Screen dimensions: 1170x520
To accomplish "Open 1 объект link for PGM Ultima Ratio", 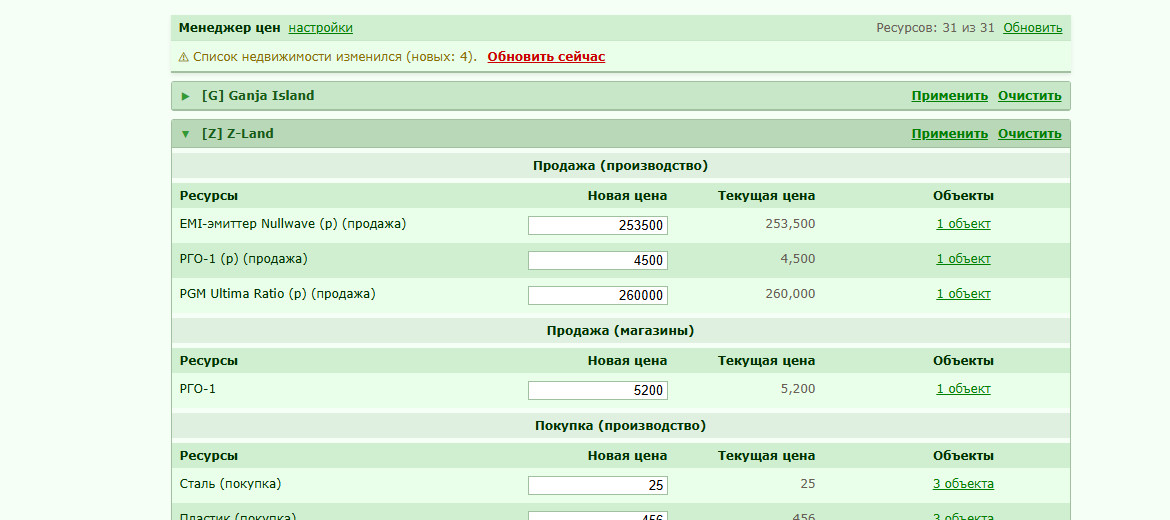I will pos(963,294).
